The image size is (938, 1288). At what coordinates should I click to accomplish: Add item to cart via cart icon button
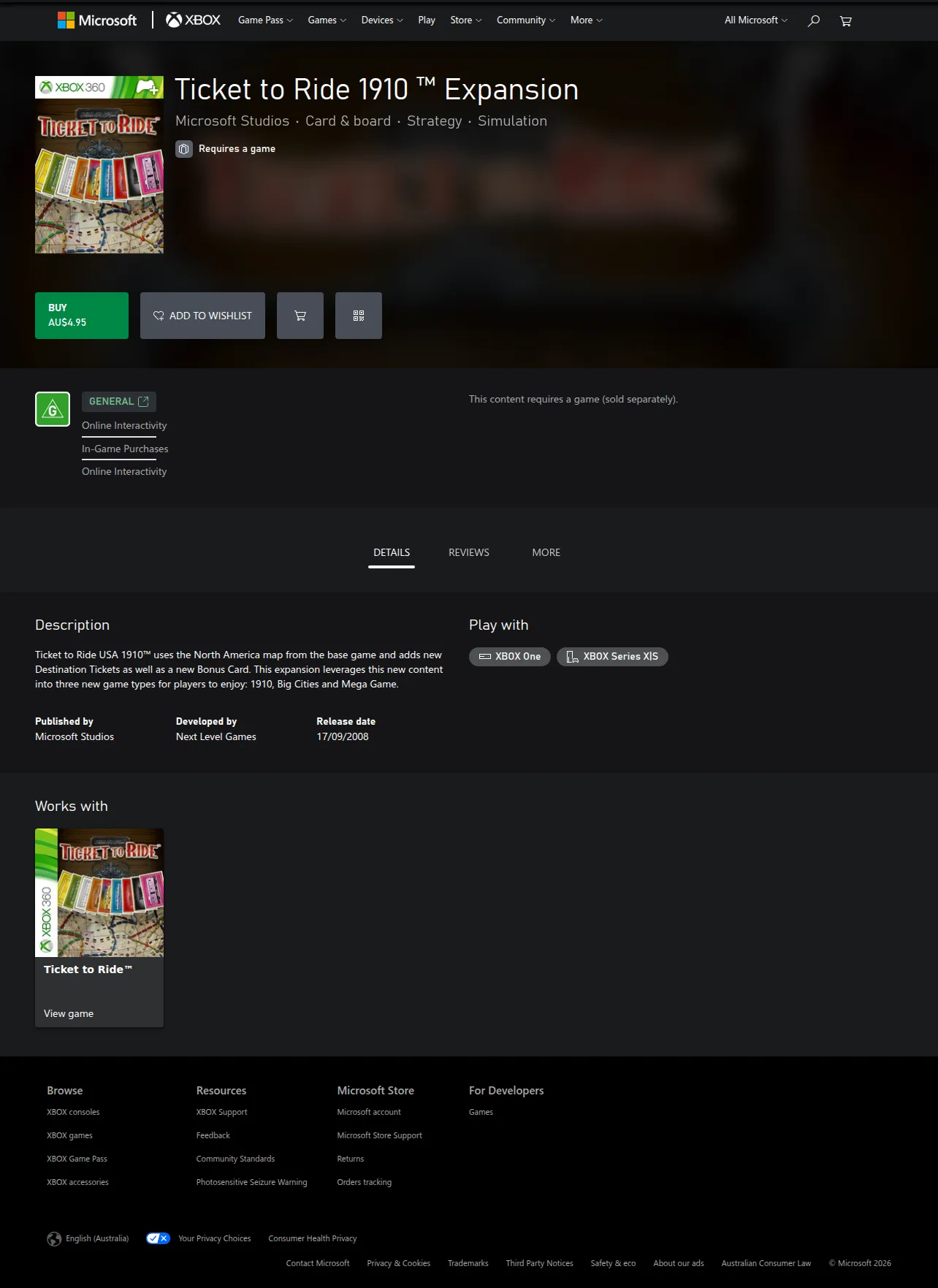point(300,316)
